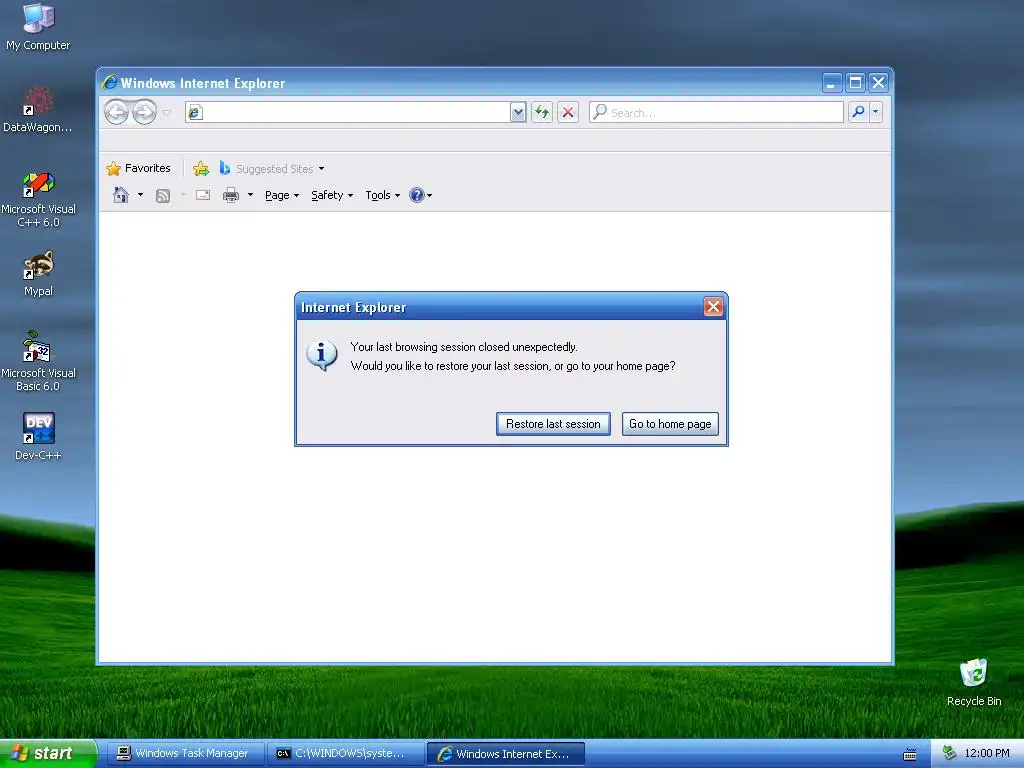Click the Restore last session button
The width and height of the screenshot is (1024, 768).
tap(553, 424)
